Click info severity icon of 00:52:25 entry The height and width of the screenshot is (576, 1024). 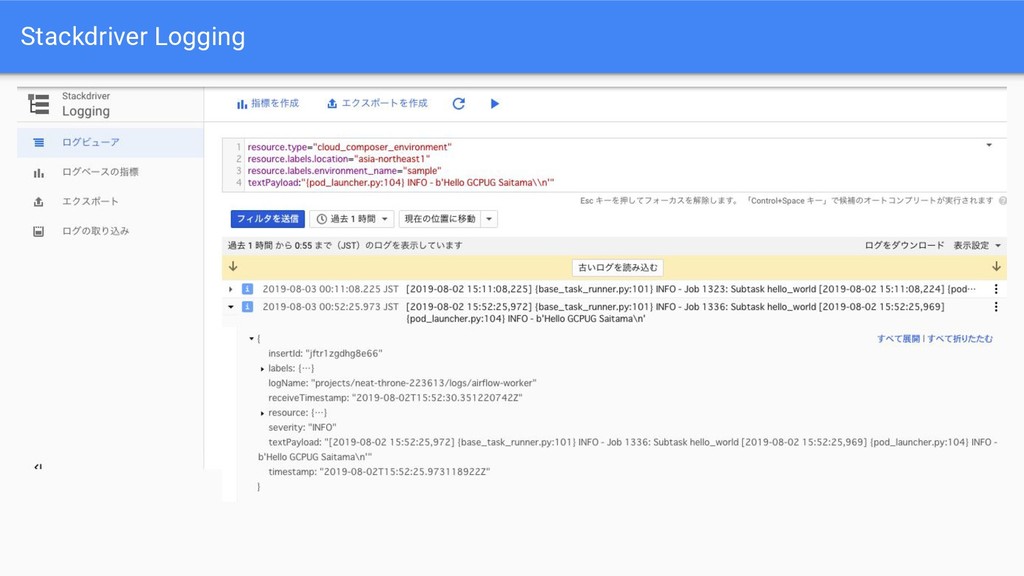point(248,307)
